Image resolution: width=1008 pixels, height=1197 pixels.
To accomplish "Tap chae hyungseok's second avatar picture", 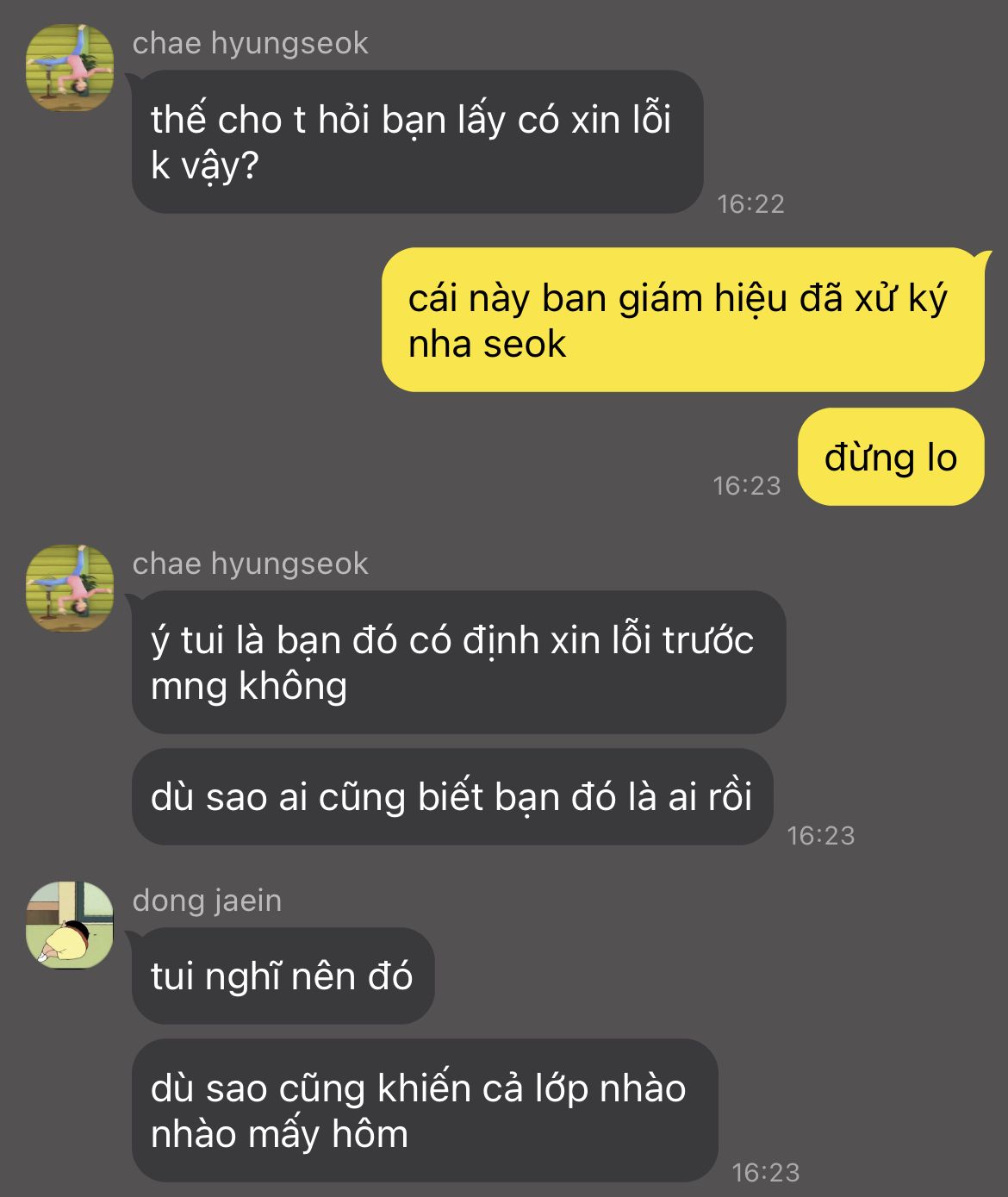I will point(70,588).
